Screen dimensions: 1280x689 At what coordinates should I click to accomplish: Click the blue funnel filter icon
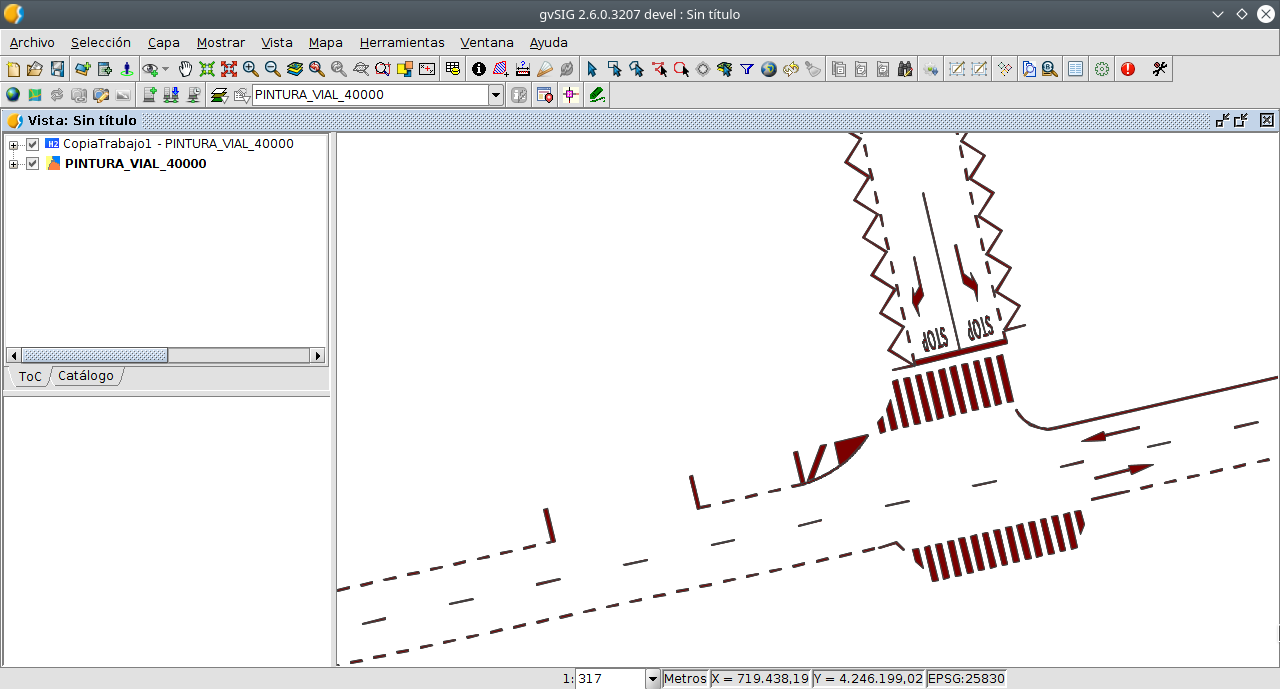747,69
